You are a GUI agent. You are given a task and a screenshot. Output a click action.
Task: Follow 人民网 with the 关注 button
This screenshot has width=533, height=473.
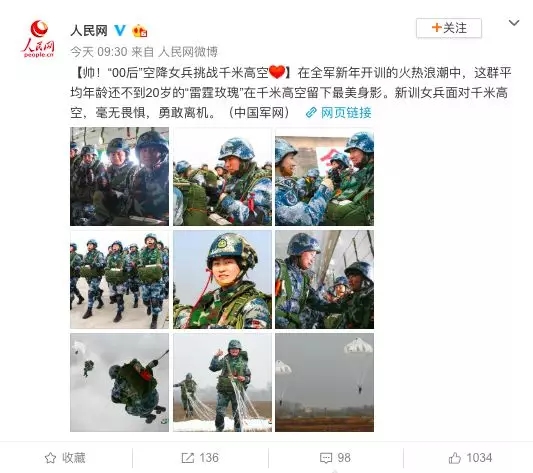point(449,28)
